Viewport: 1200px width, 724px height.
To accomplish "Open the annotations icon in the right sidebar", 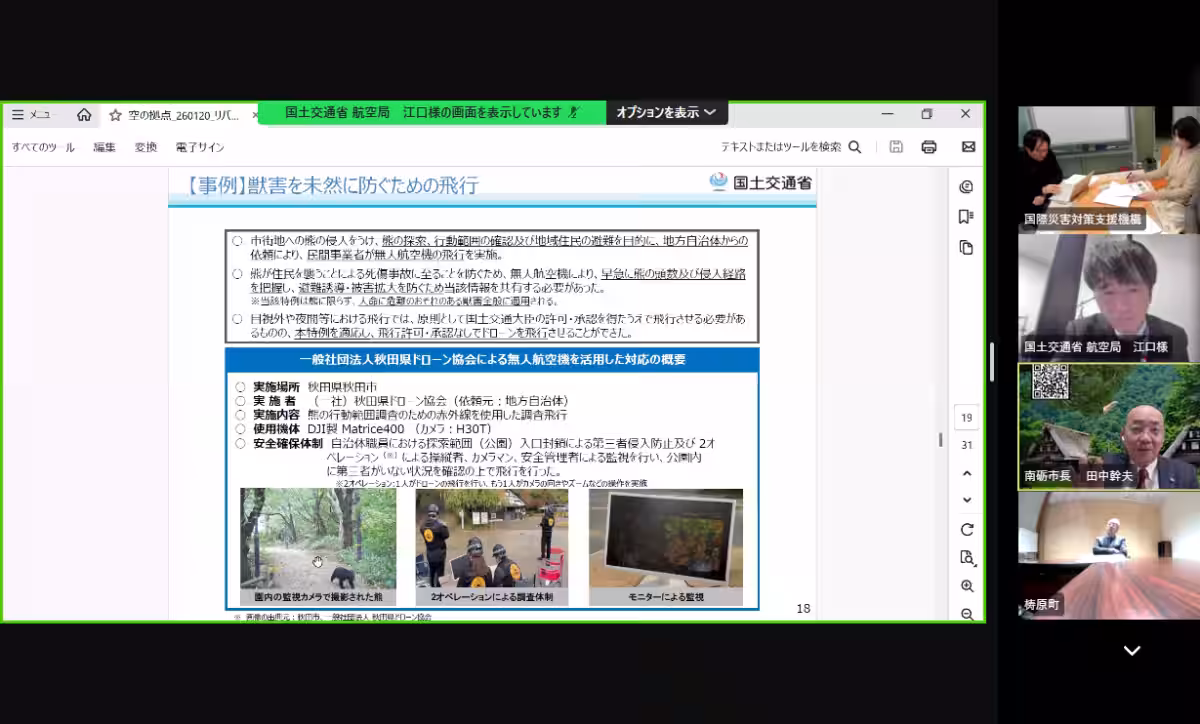I will [x=966, y=188].
